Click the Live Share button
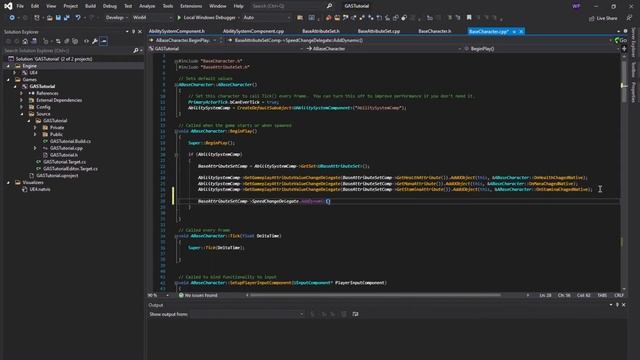The height and width of the screenshot is (360, 640). (x=603, y=18)
